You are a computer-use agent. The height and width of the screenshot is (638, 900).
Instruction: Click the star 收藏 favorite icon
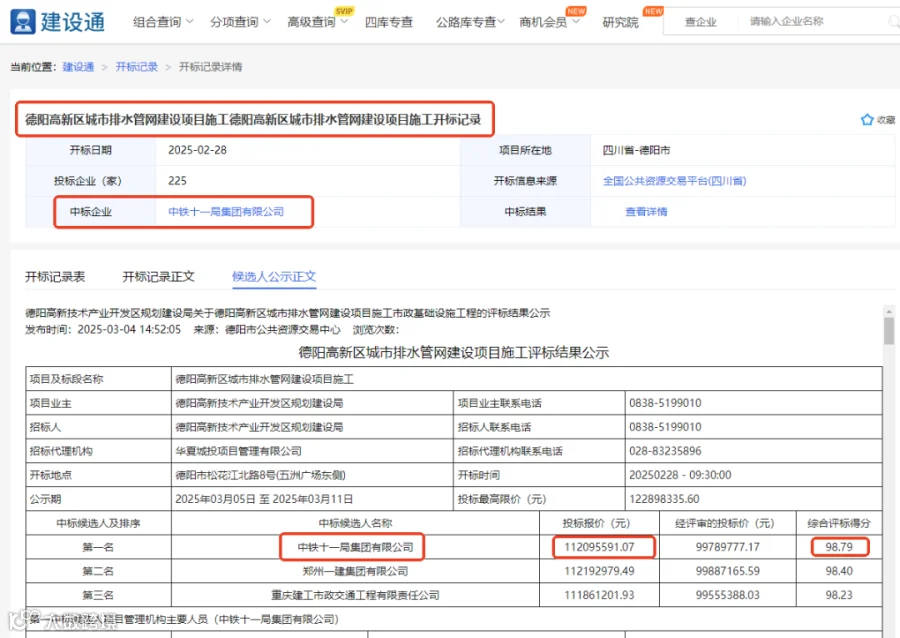tap(867, 119)
